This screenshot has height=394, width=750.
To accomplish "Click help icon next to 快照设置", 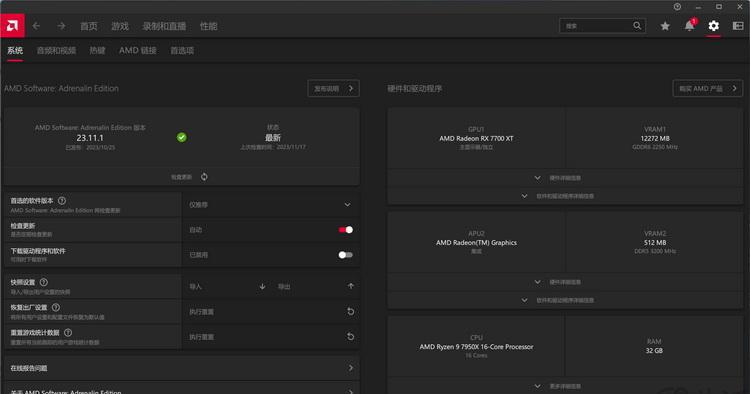I will (44, 282).
